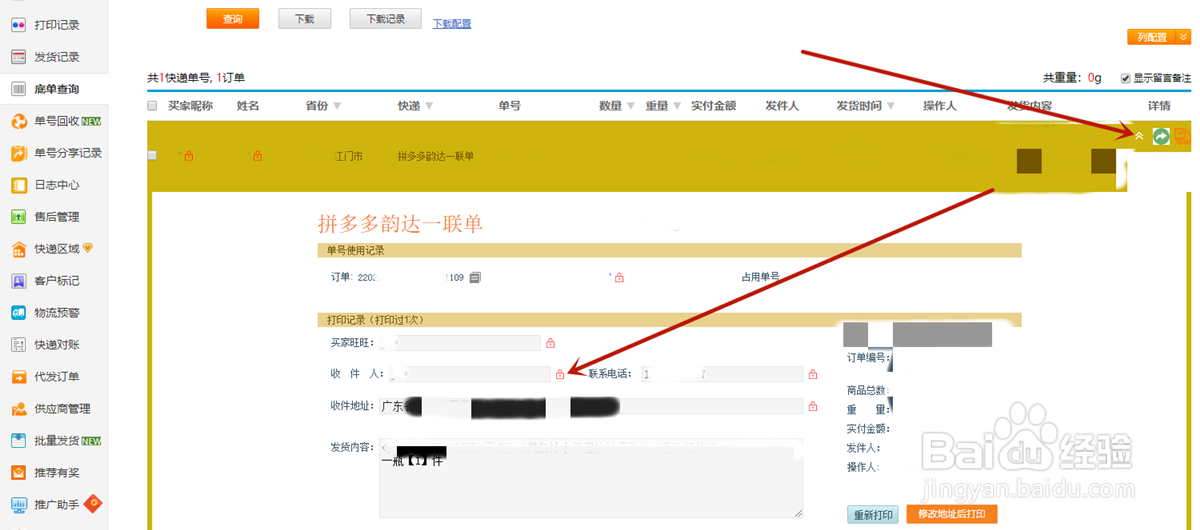Screen dimensions: 1200x530
Task: Click lock icon in 买家昵称 column of row
Action: (188, 156)
